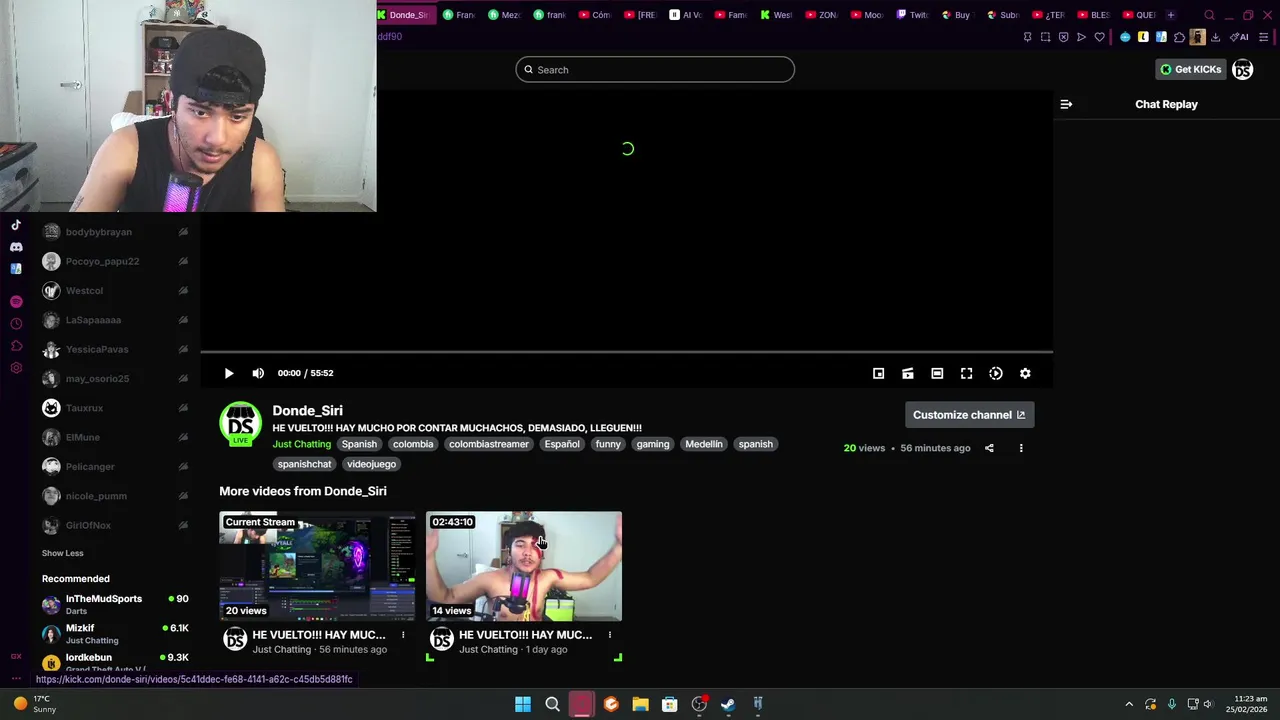Screen dimensions: 1280x720
Task: Open the InTheMudSports recommended channel
Action: [115, 604]
